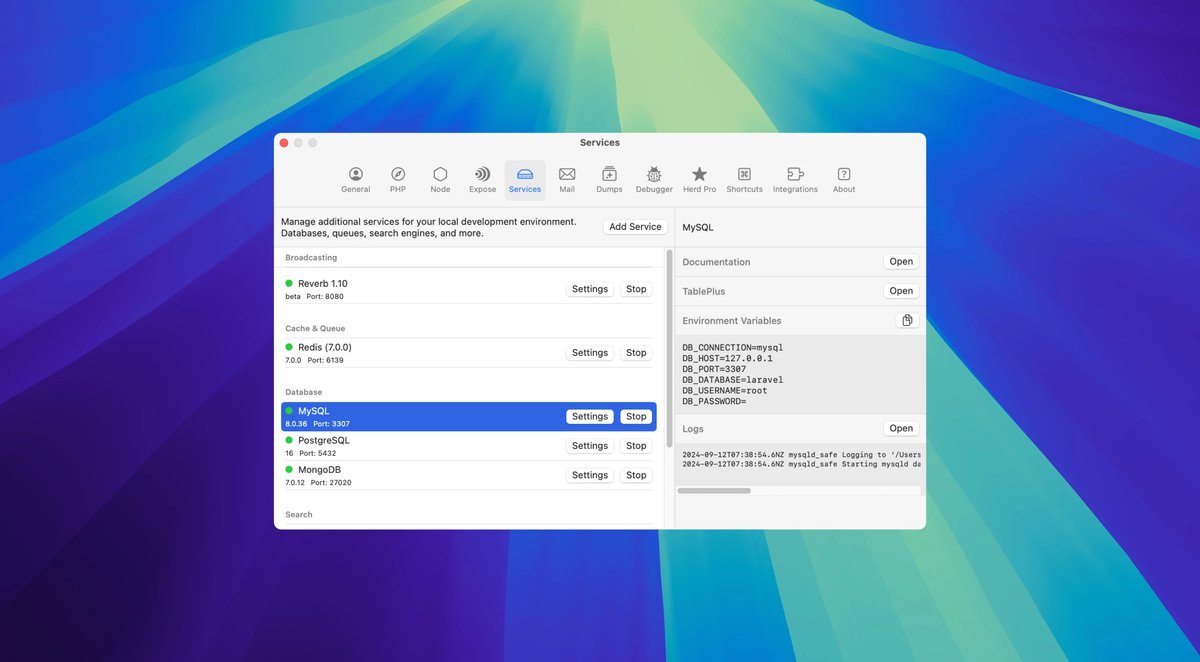Switch to the Integrations tab

(x=795, y=180)
